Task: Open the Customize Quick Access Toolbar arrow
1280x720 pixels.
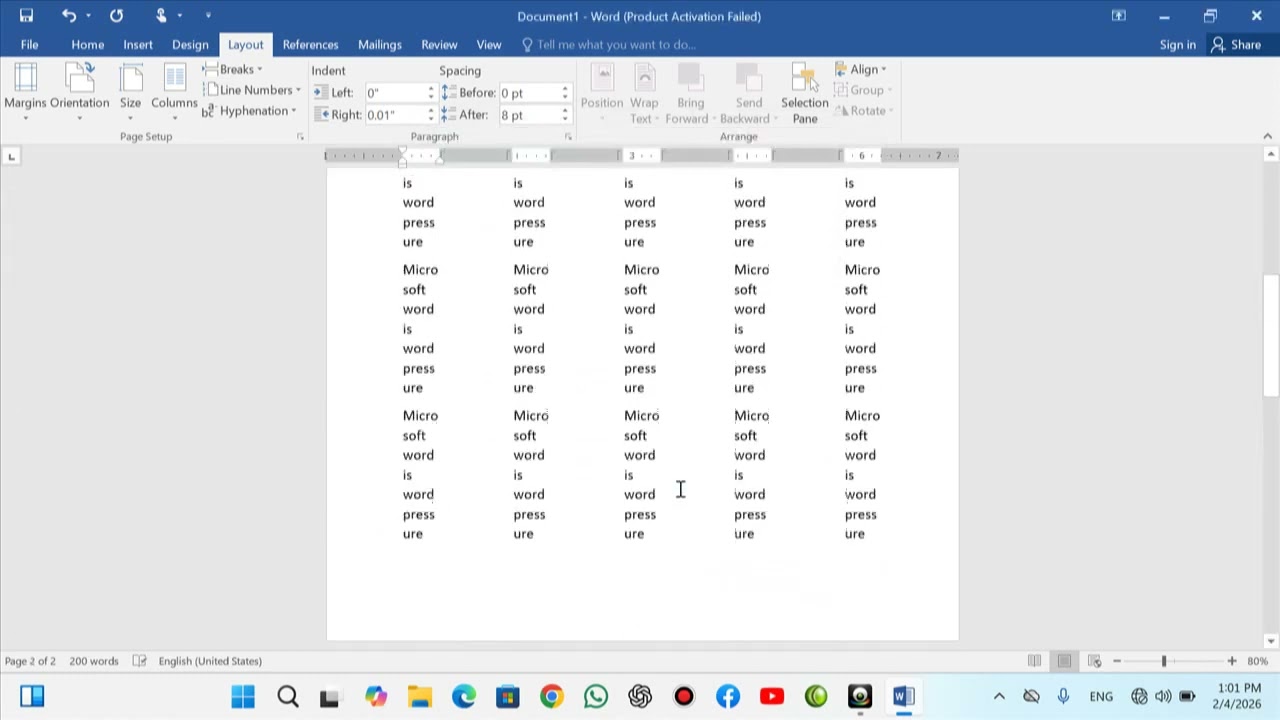Action: coord(208,16)
